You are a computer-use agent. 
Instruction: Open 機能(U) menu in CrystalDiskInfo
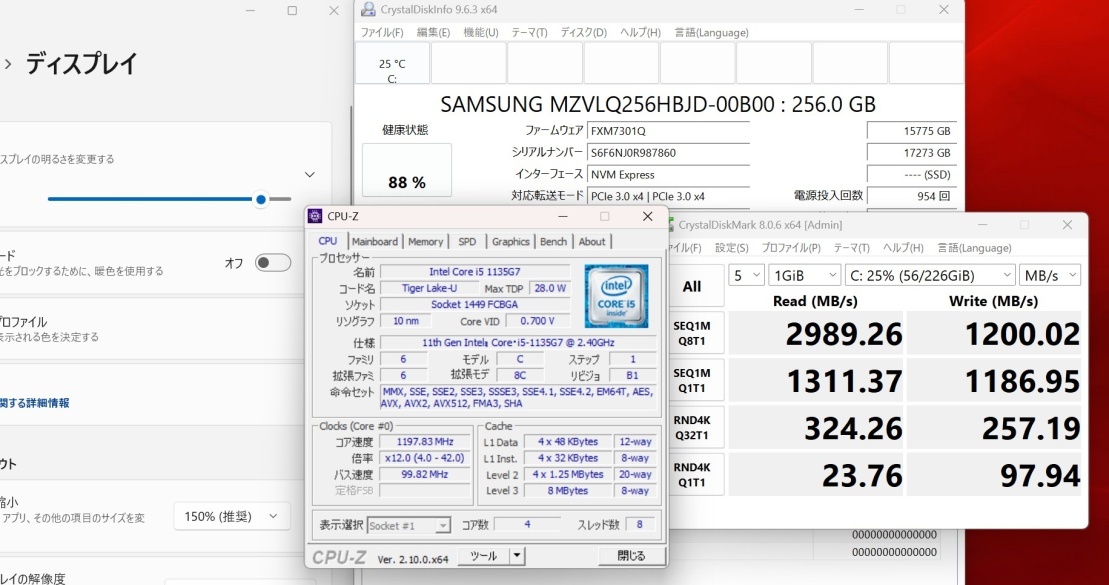point(481,33)
